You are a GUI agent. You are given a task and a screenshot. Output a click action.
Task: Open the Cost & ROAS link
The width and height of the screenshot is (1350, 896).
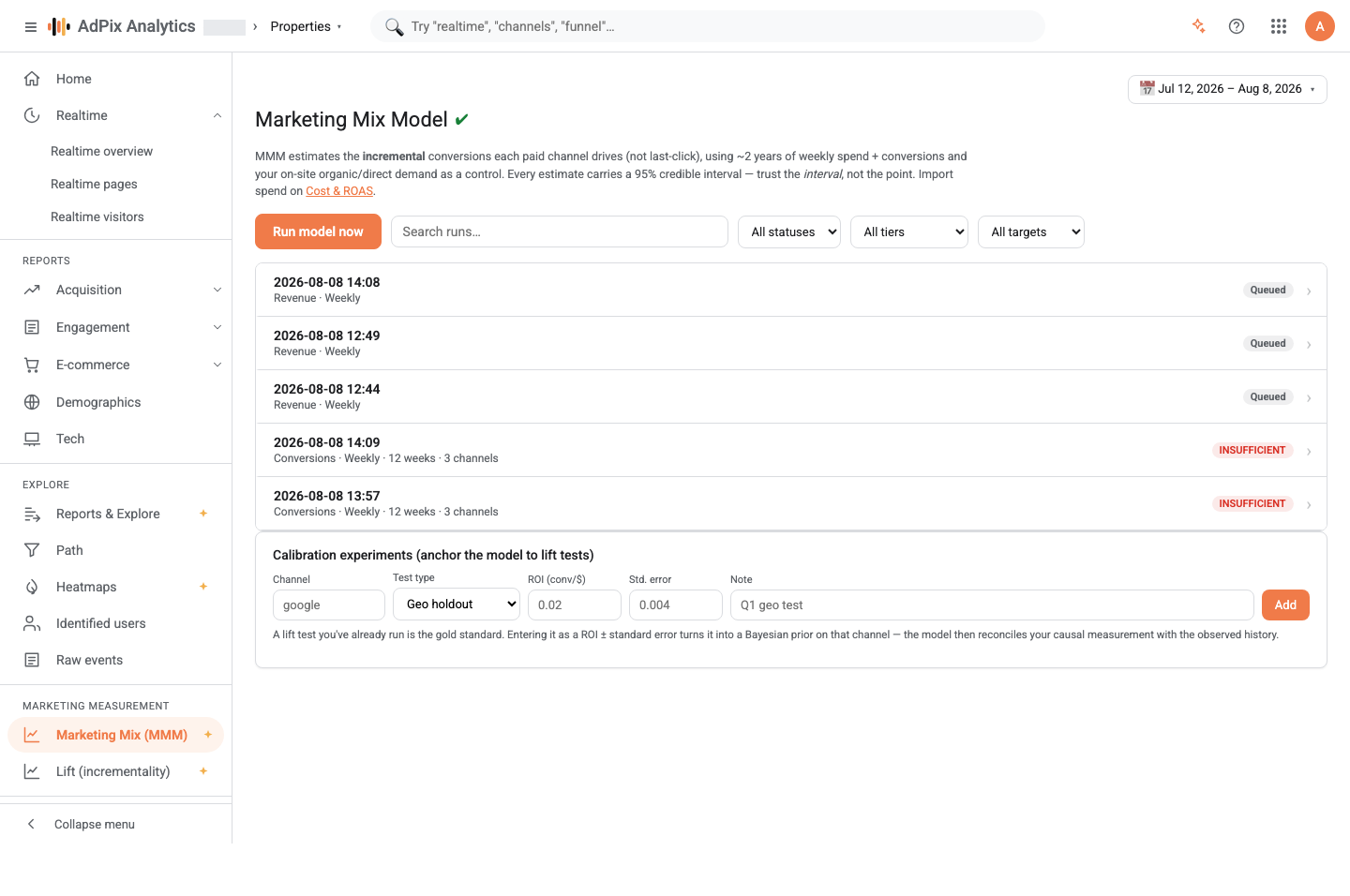pyautogui.click(x=339, y=191)
